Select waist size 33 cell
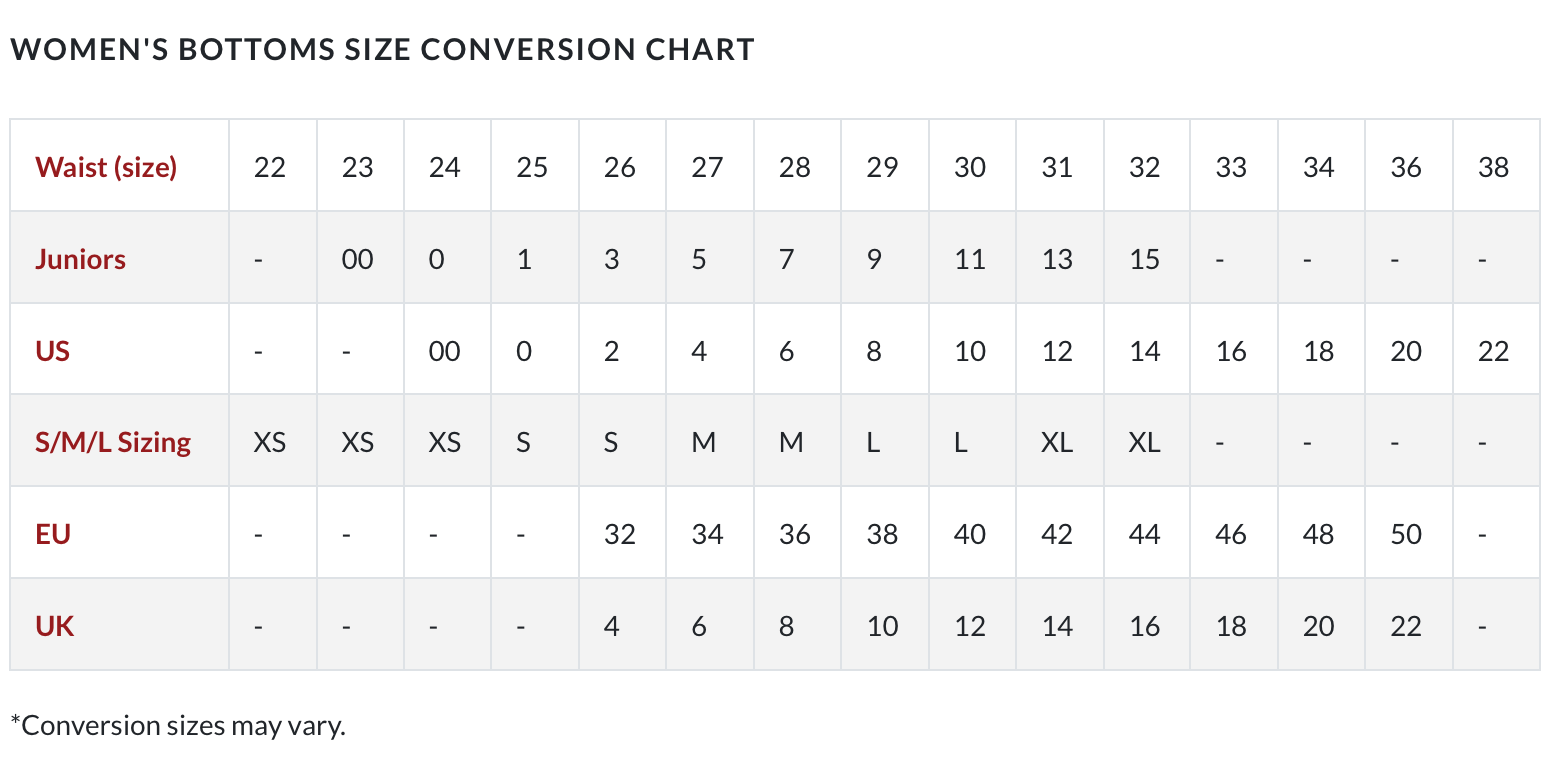Viewport: 1568px width, 759px height. 1234,166
